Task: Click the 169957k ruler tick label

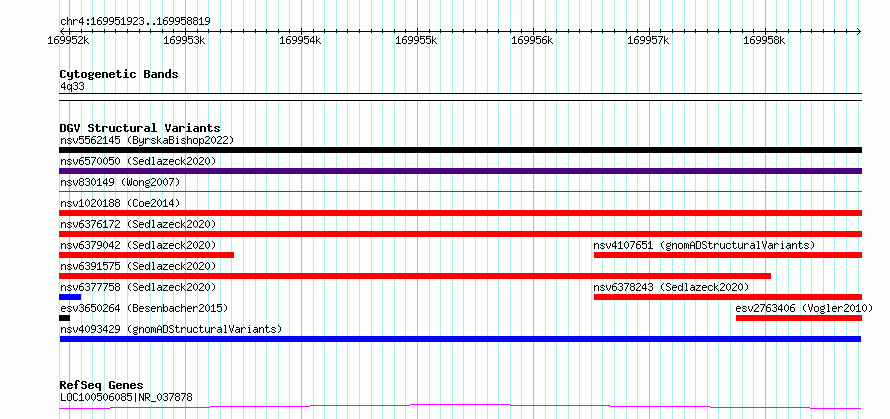Action: click(x=648, y=40)
